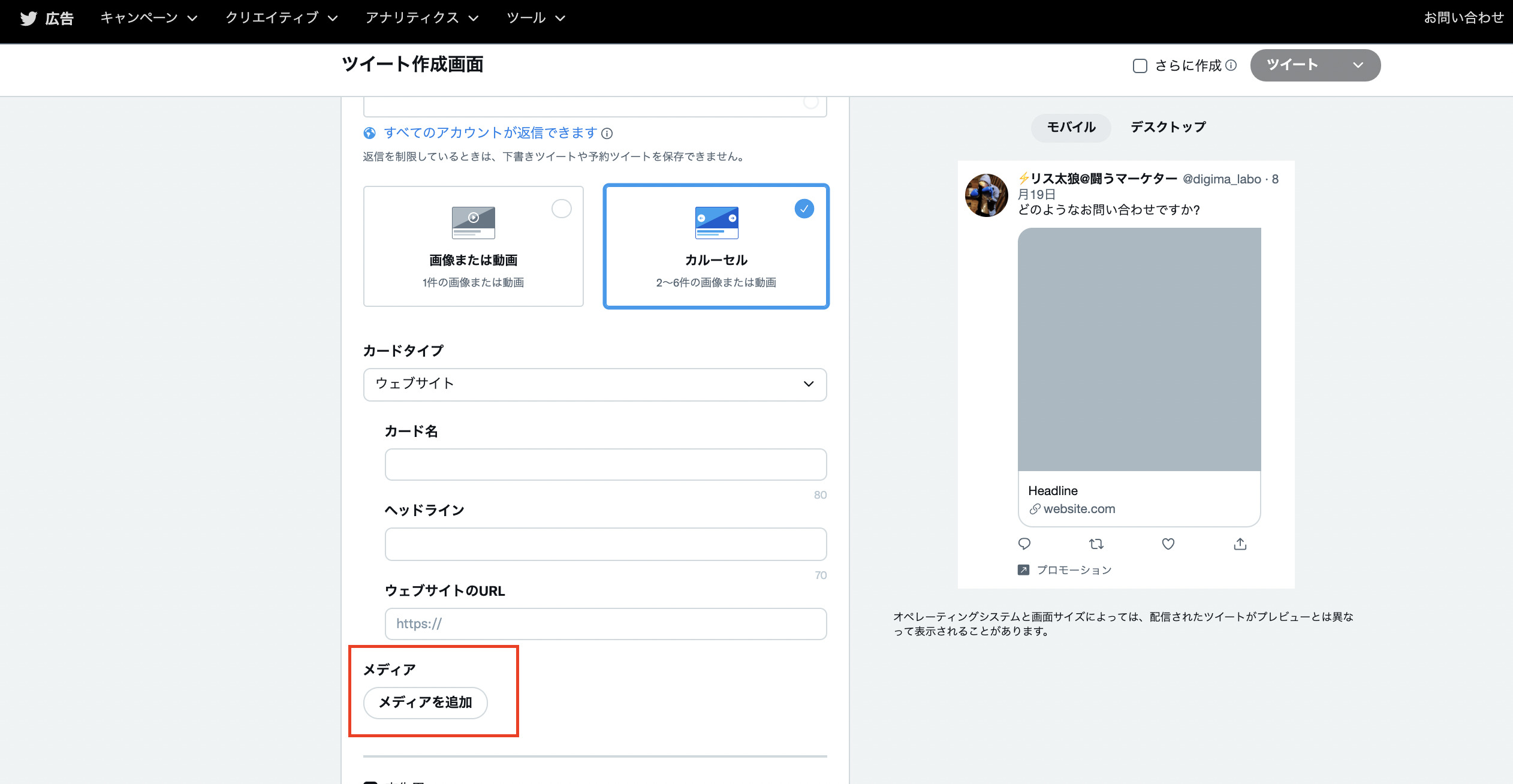The height and width of the screenshot is (784, 1513).
Task: Click the info icon beside すべてのアカウントが返信できます
Action: click(608, 133)
